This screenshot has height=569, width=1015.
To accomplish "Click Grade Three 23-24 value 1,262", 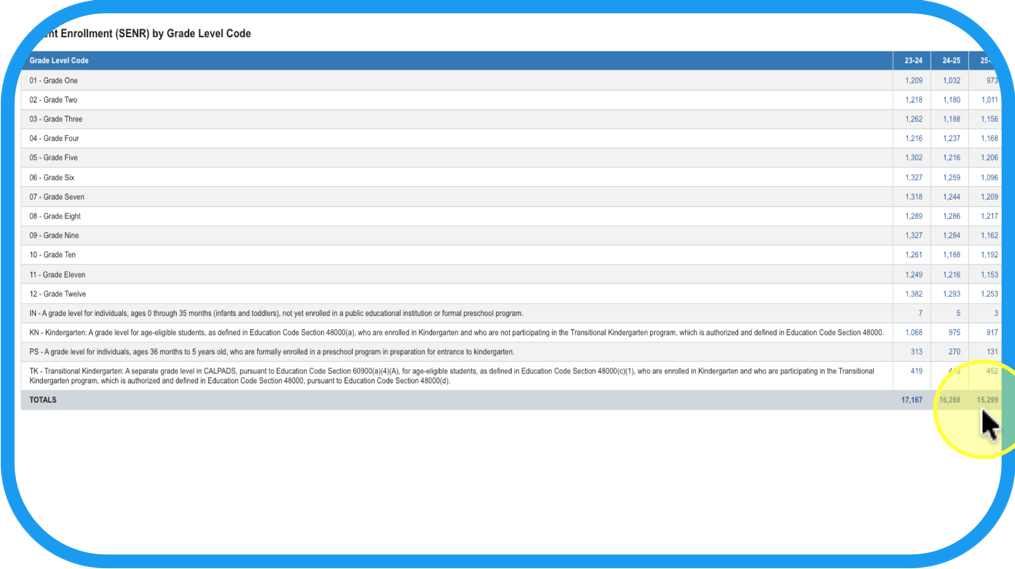I will (913, 119).
